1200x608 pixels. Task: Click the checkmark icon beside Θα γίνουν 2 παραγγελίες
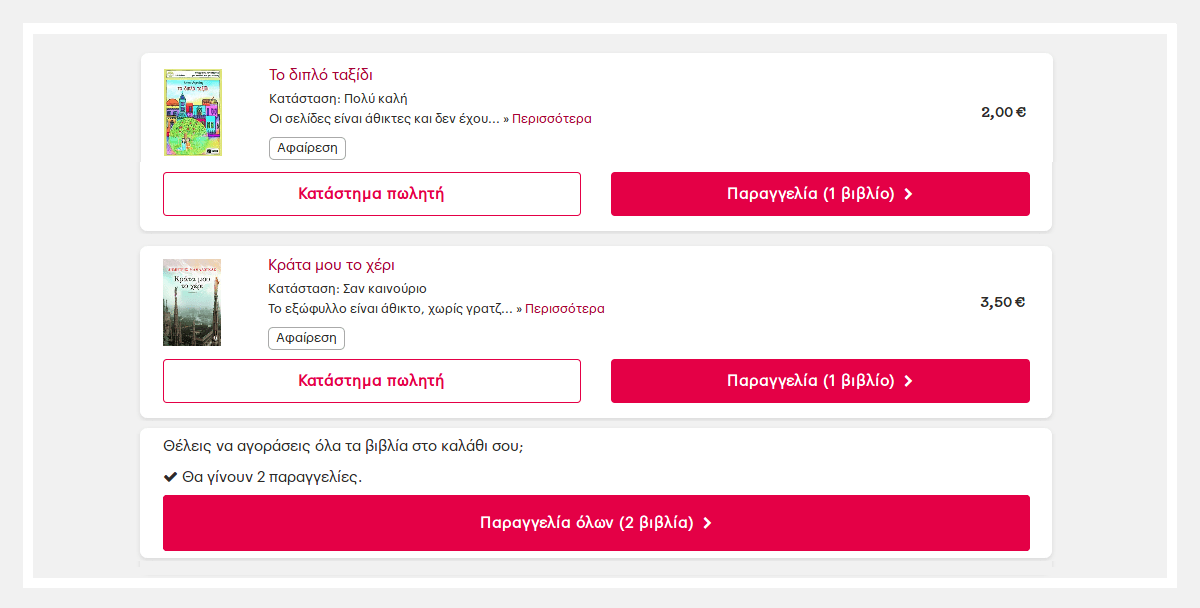170,477
